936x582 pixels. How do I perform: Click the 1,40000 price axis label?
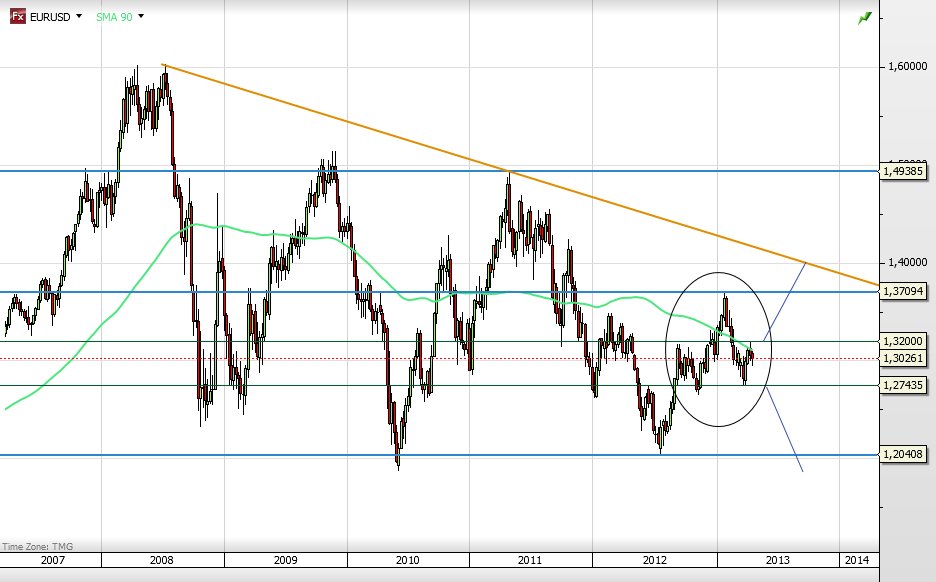pos(907,262)
